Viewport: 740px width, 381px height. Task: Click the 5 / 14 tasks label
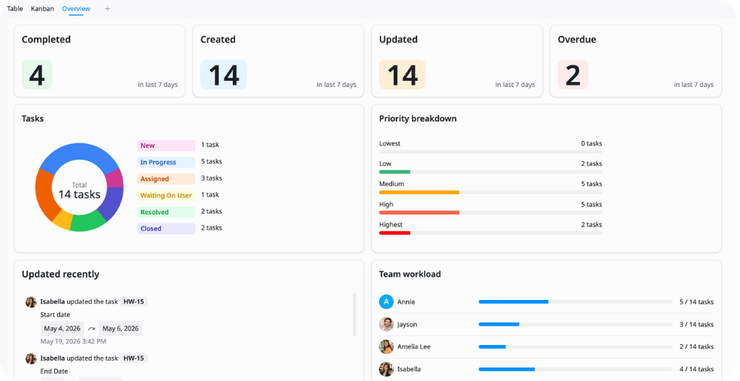pyautogui.click(x=697, y=302)
